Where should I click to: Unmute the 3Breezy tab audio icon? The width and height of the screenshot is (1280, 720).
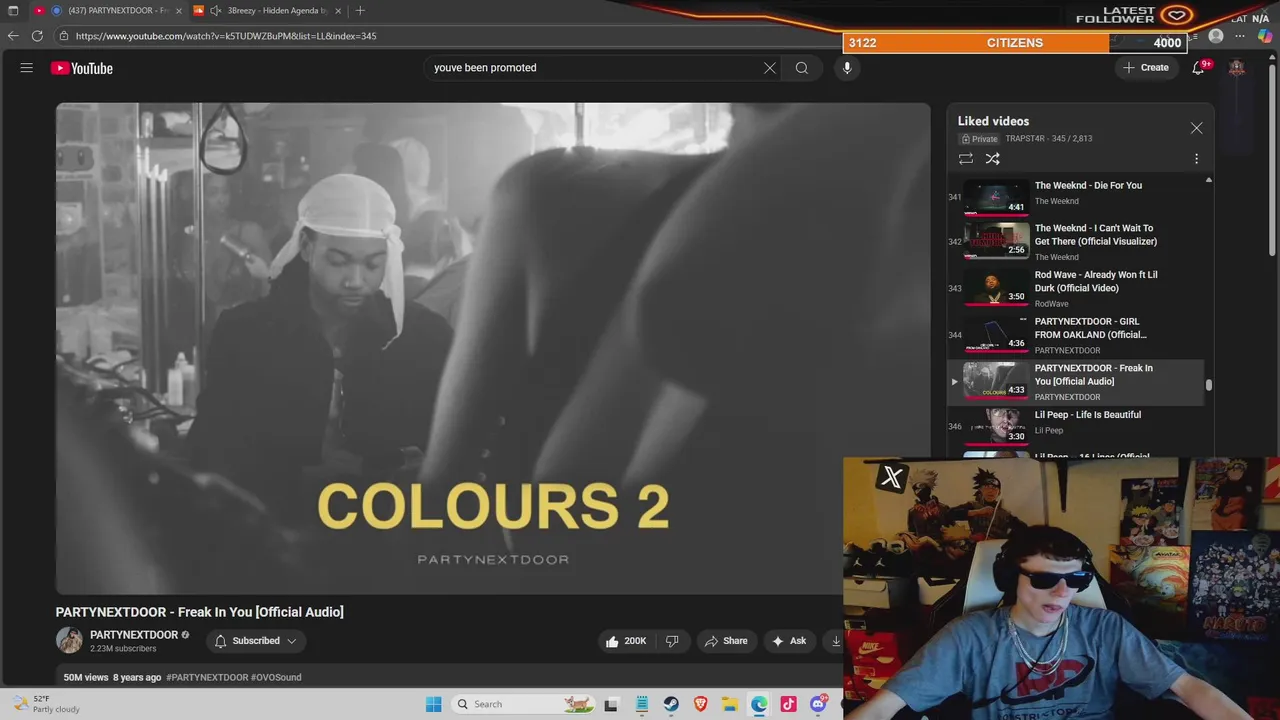[215, 11]
